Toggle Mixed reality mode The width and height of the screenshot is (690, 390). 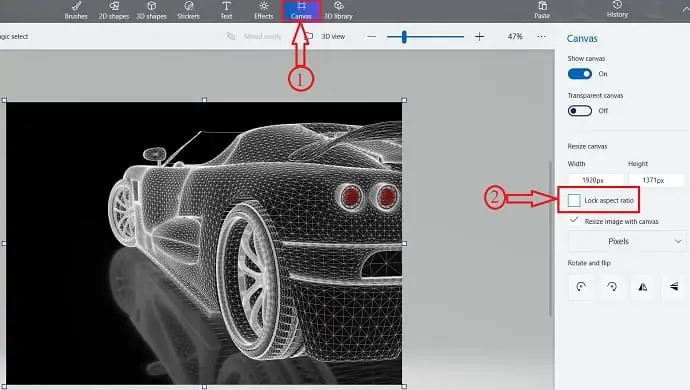click(x=254, y=37)
